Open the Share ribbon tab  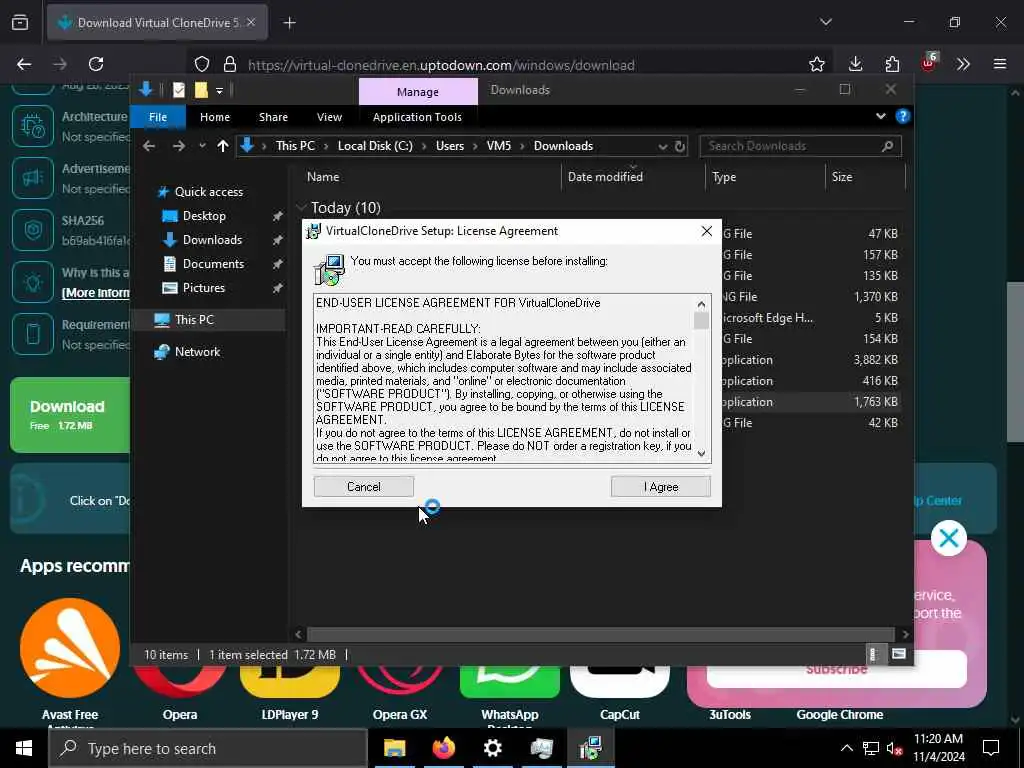point(273,117)
